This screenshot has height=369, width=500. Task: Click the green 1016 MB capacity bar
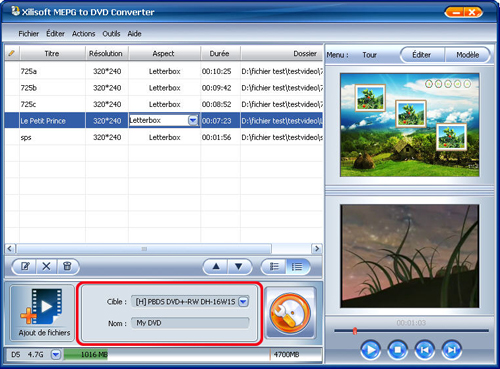(x=86, y=355)
